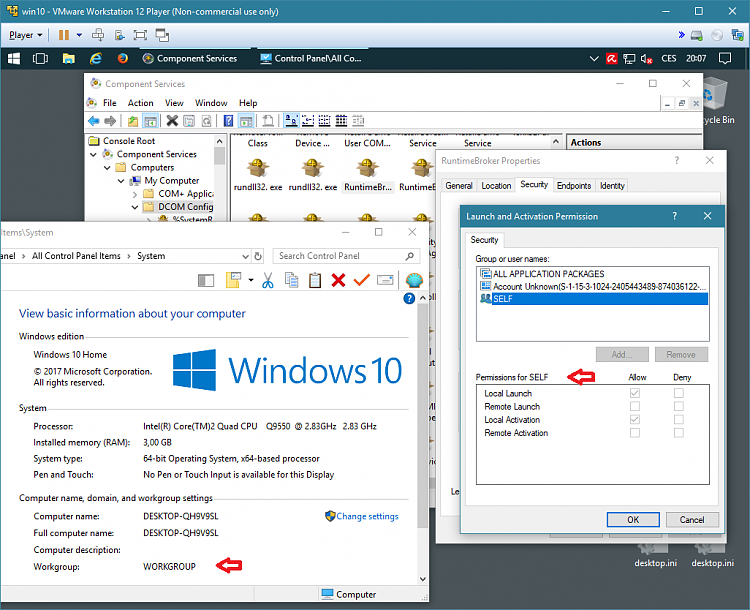Toggle Deny checkbox for Local Activation
The height and width of the screenshot is (610, 750).
pos(679,420)
